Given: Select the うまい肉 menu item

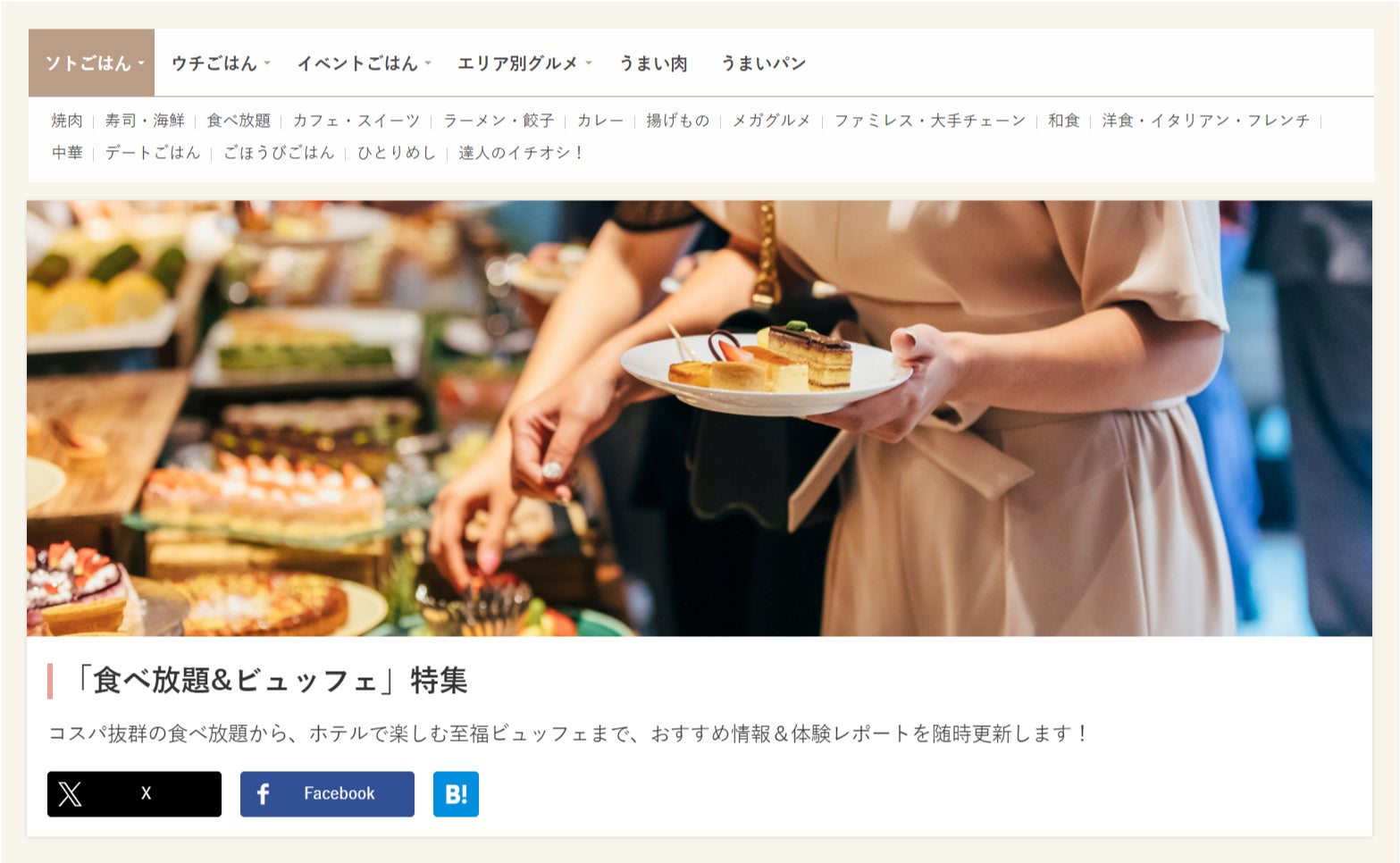Looking at the screenshot, I should [x=653, y=63].
